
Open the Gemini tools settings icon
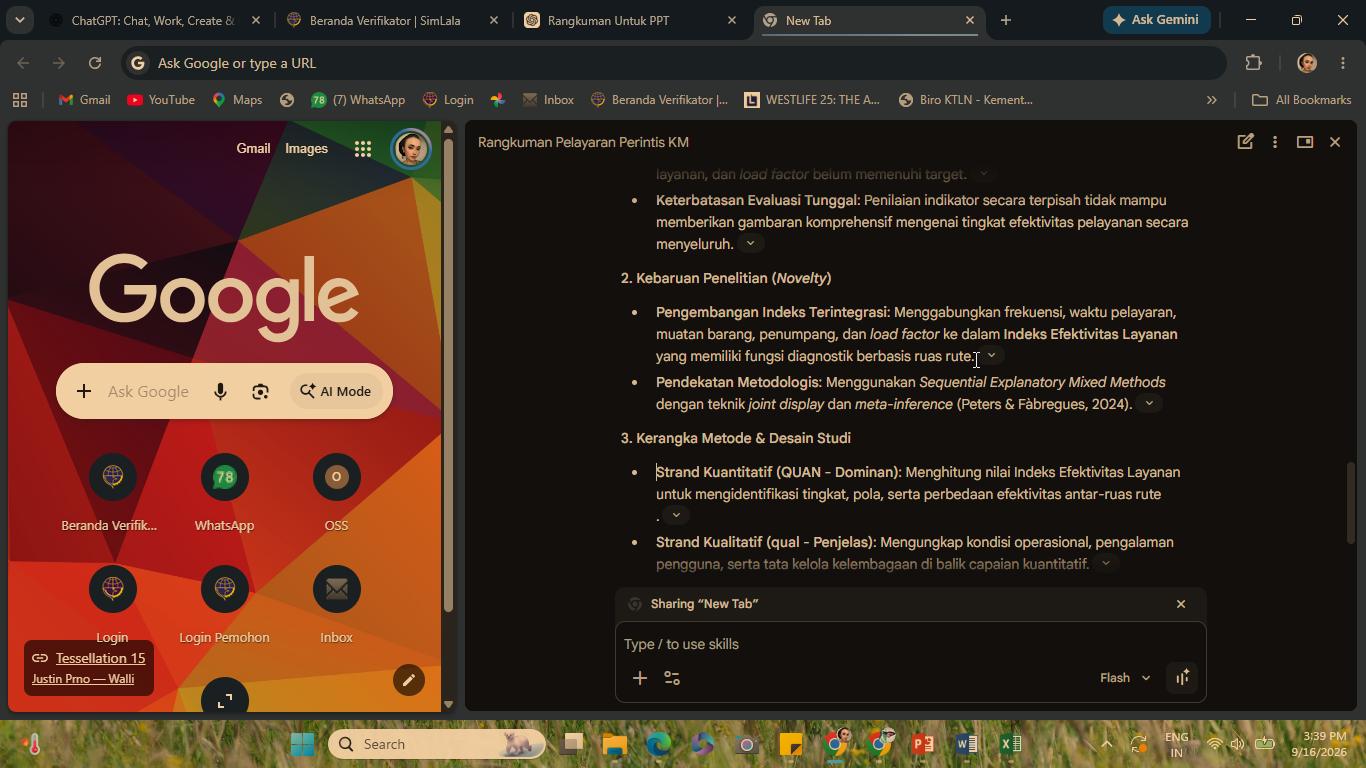(672, 678)
